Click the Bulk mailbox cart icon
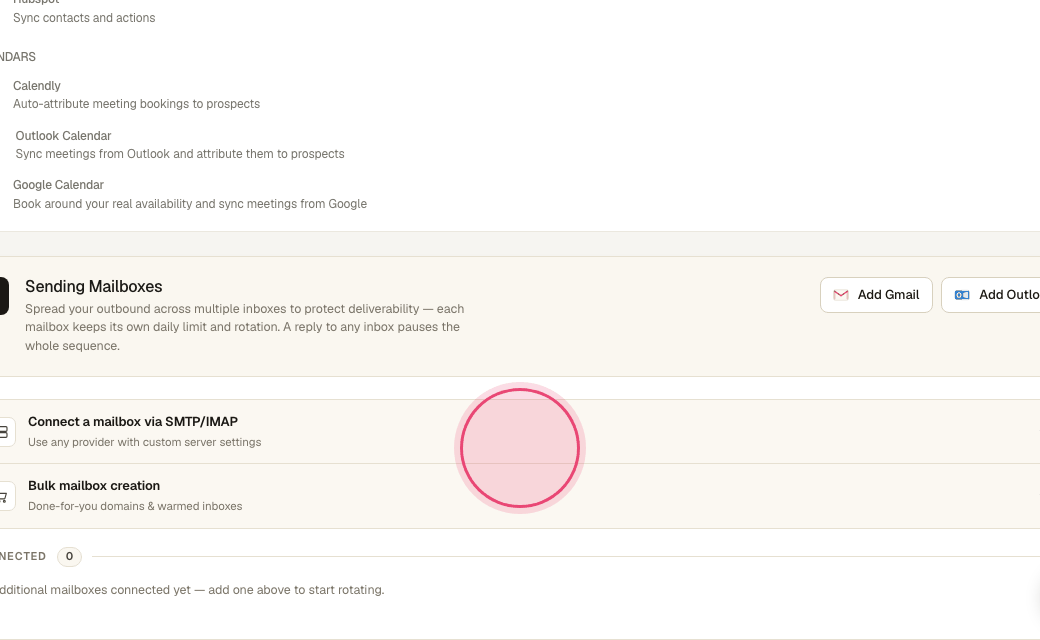Image resolution: width=1040 pixels, height=640 pixels. [x=4, y=497]
